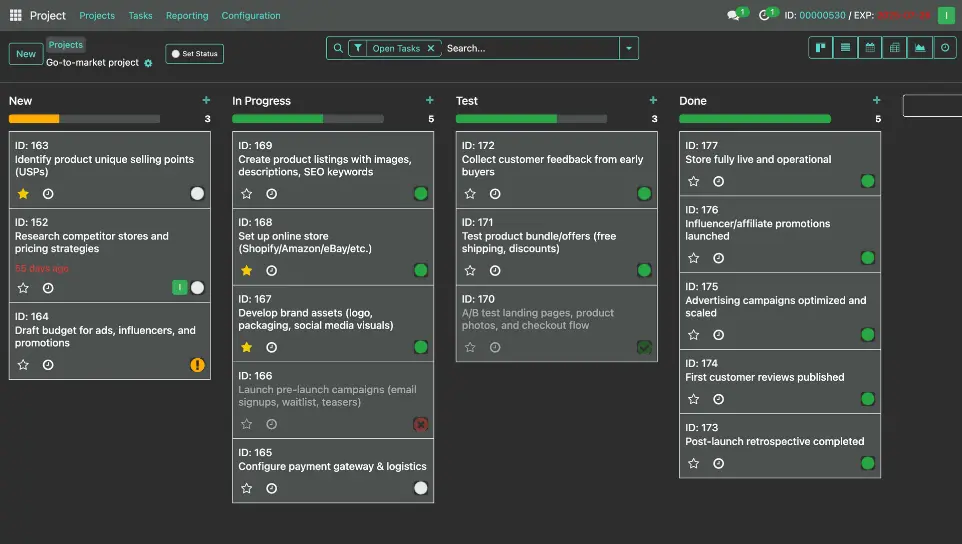Open the apps grid menu
Viewport: 962px width, 544px height.
point(16,16)
